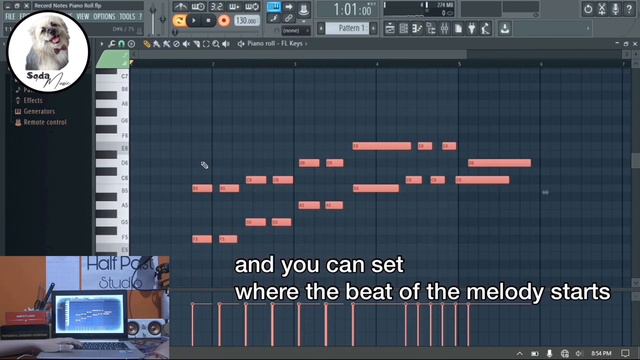Start playback with the play button
Viewport: 640px width, 360px height.
(194, 20)
